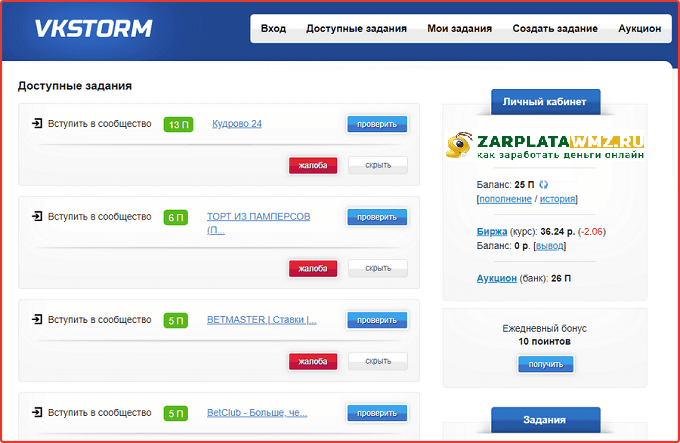Click жалоба under BETMASTER task
The image size is (680, 443).
(x=313, y=361)
